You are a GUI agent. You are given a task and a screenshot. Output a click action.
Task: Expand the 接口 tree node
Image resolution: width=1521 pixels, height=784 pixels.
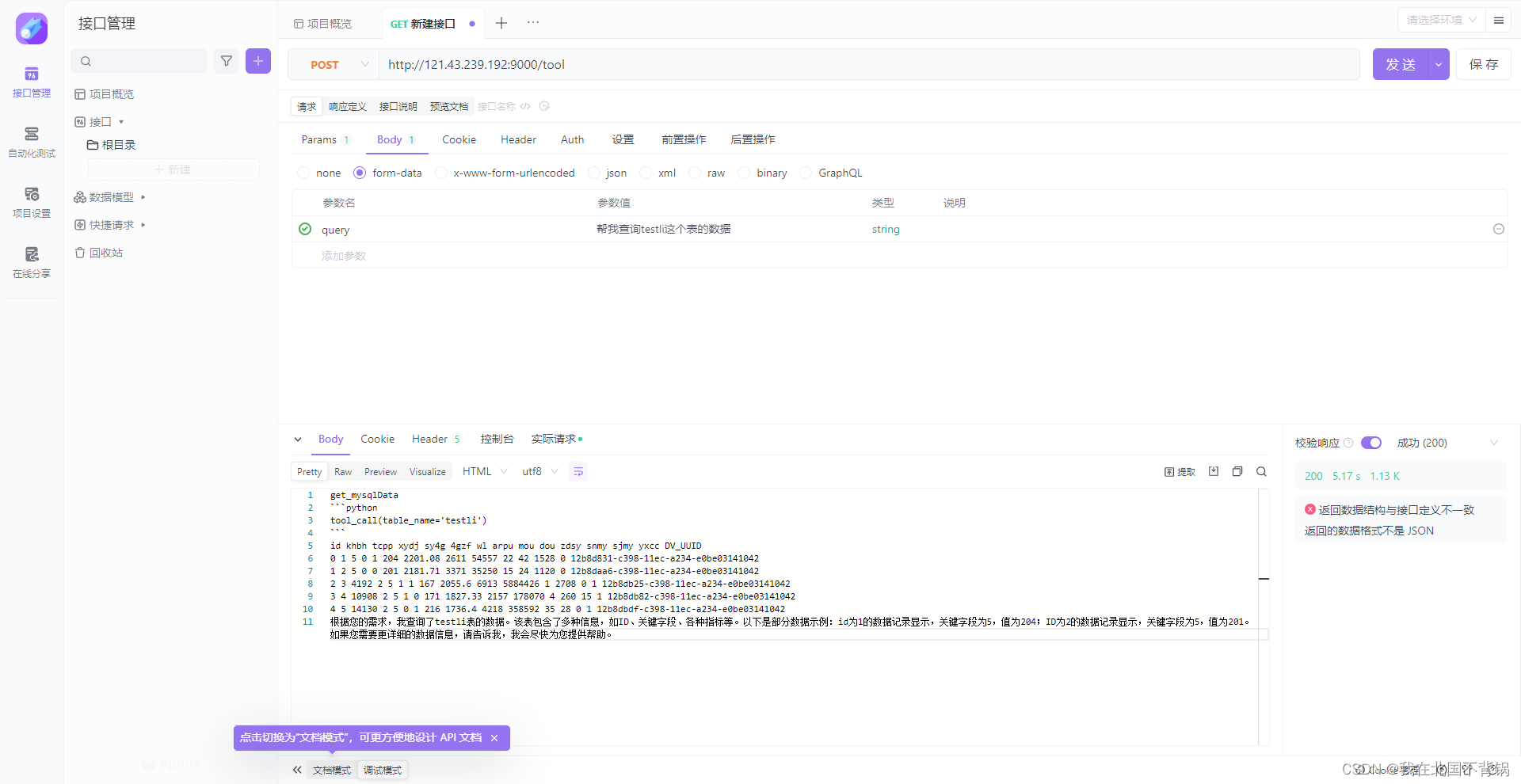pyautogui.click(x=121, y=122)
